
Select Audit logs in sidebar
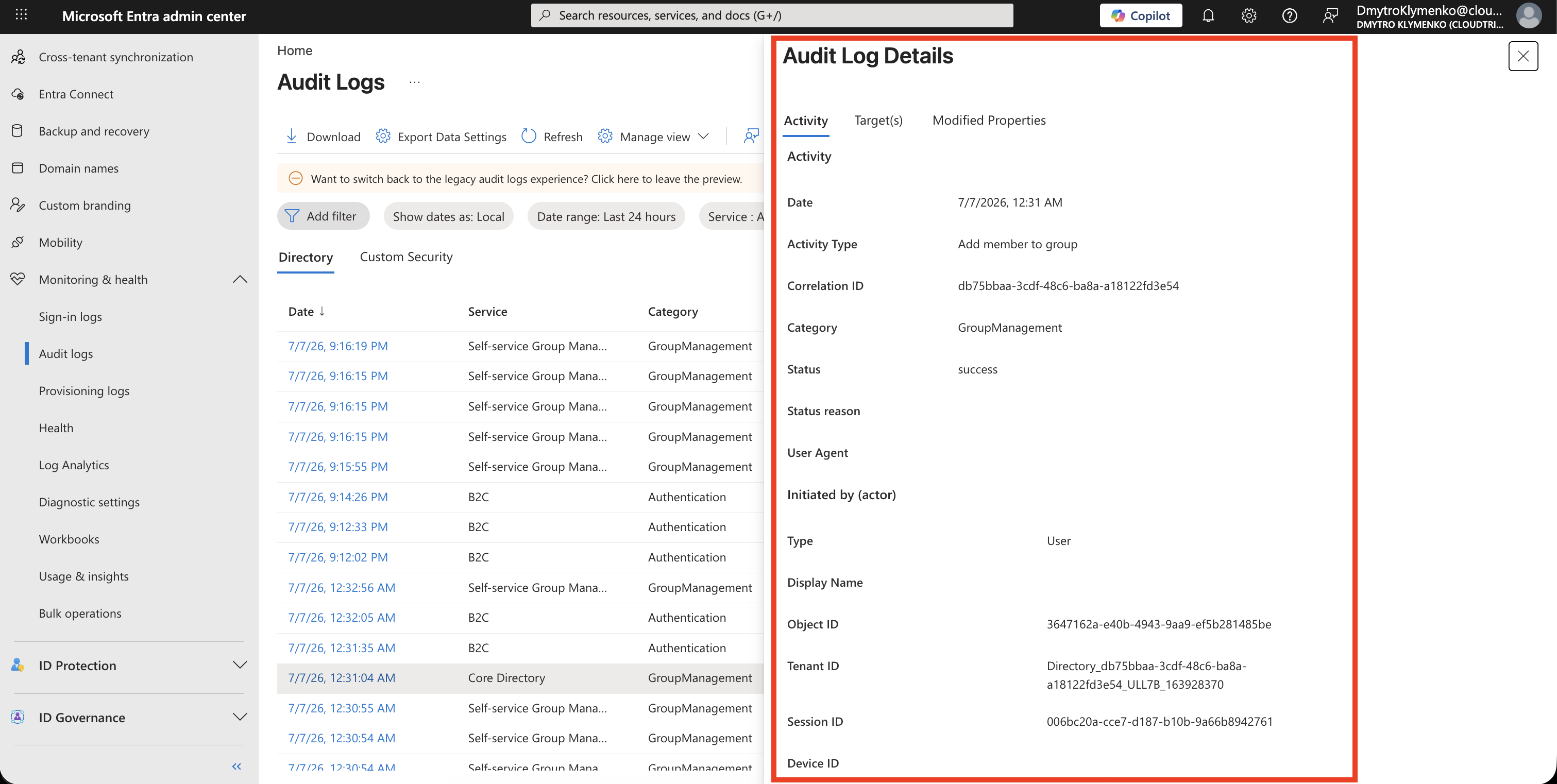[66, 353]
